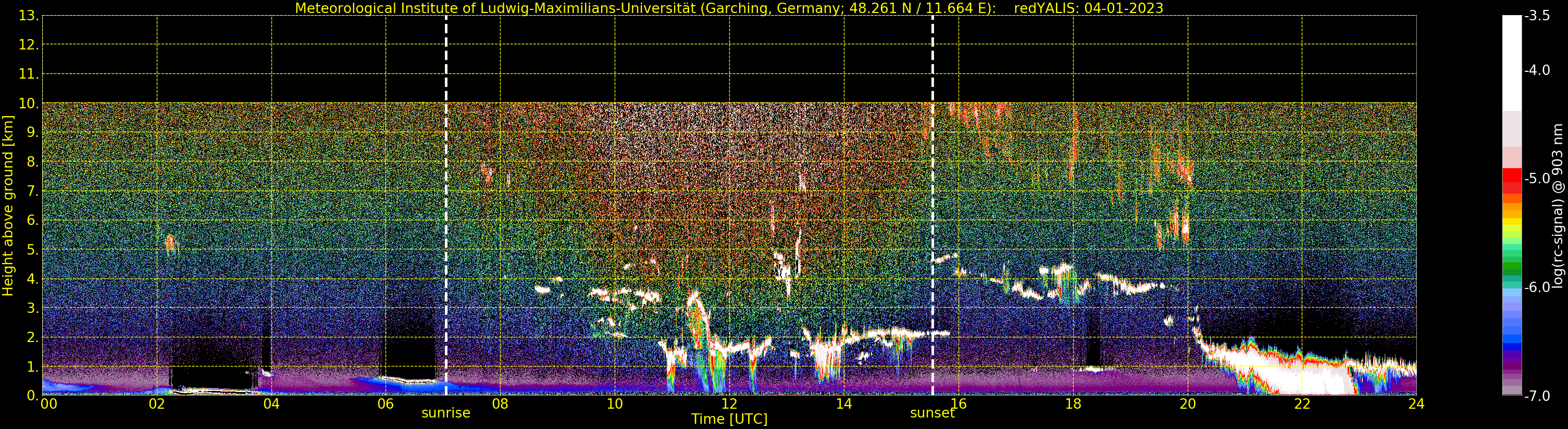Click the green band of the colorbar
Screen dimensions: 1568x429
point(1512,262)
